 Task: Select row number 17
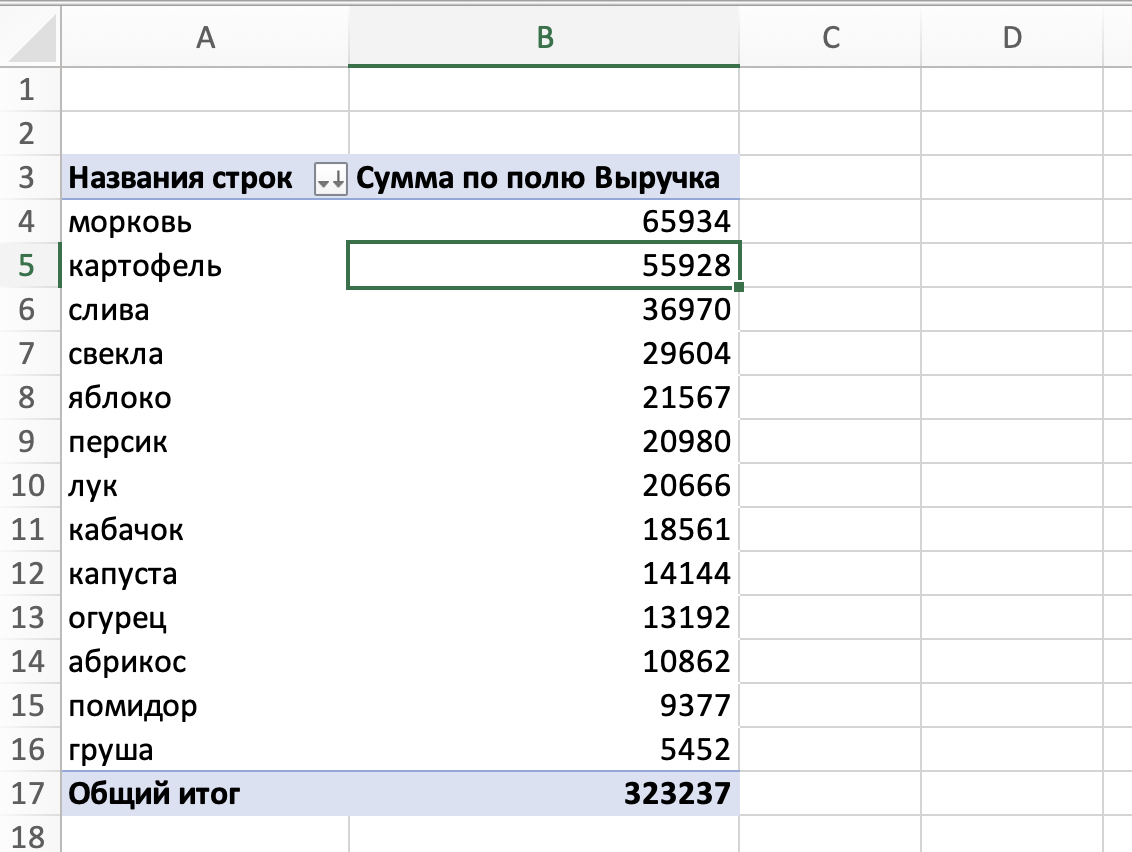point(29,792)
